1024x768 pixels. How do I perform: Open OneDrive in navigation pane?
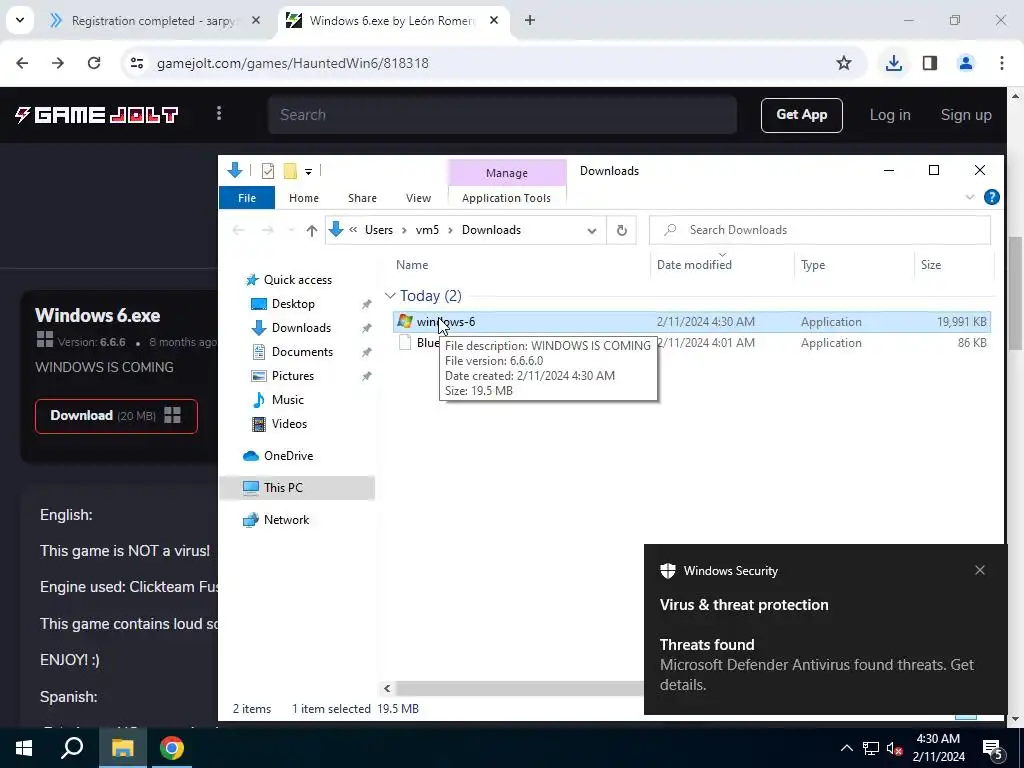click(288, 456)
